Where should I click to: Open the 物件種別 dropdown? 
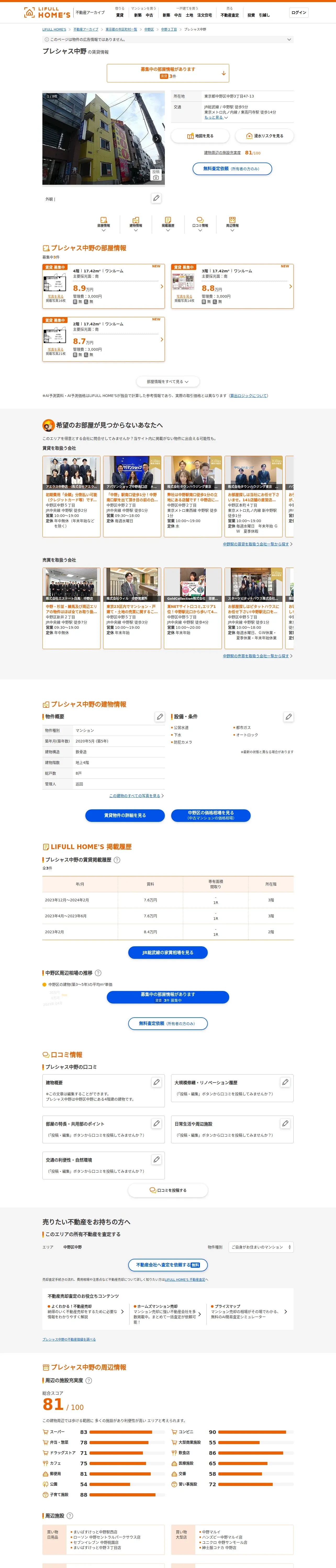(261, 1247)
